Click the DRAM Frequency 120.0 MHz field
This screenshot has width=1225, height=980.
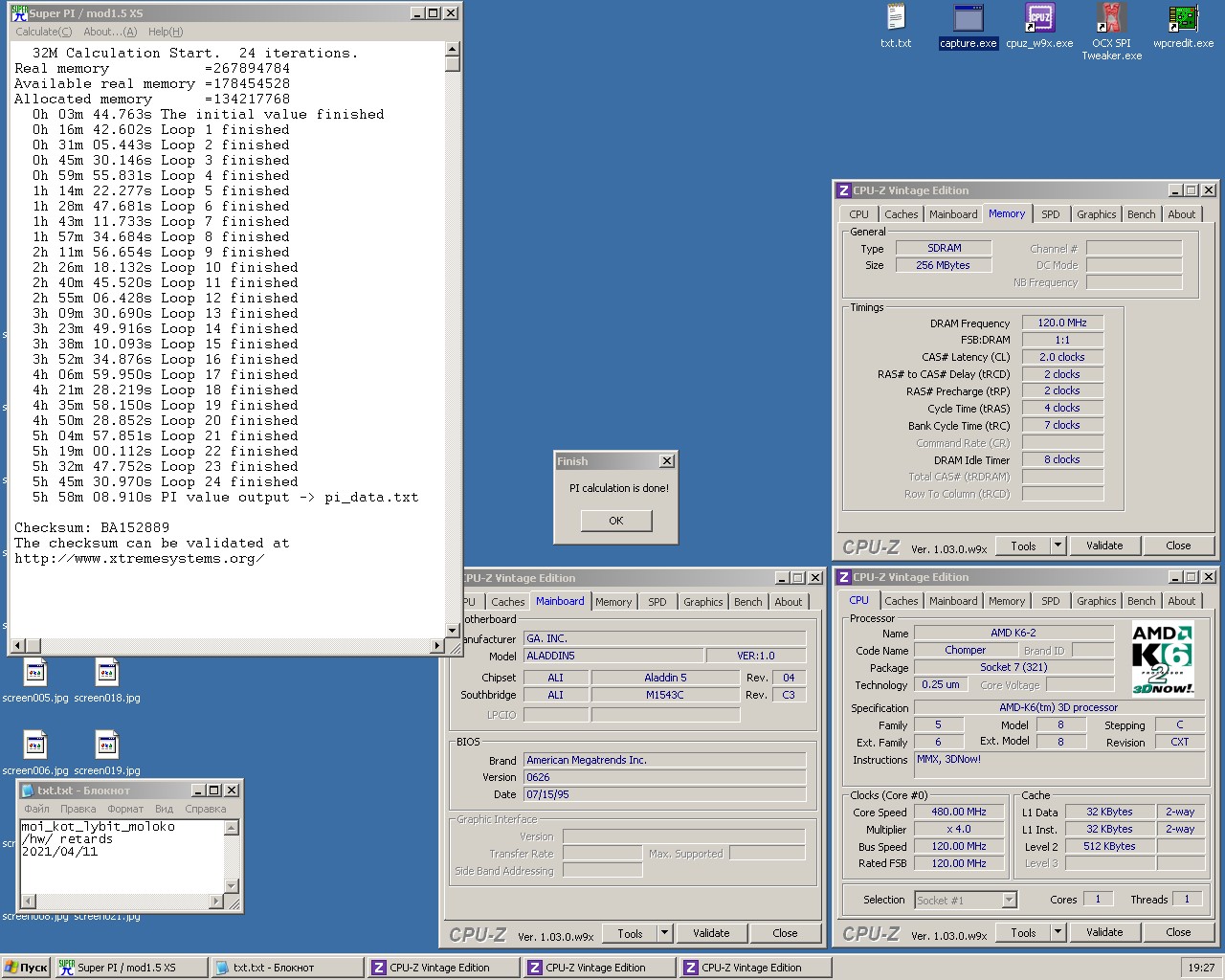click(x=1062, y=323)
